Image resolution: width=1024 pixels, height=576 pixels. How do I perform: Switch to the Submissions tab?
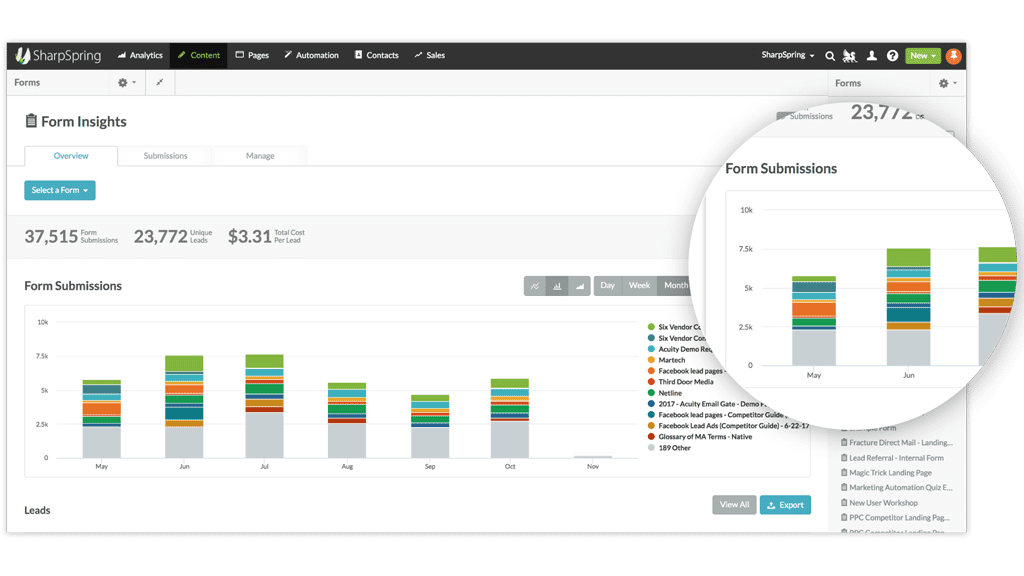coord(165,156)
